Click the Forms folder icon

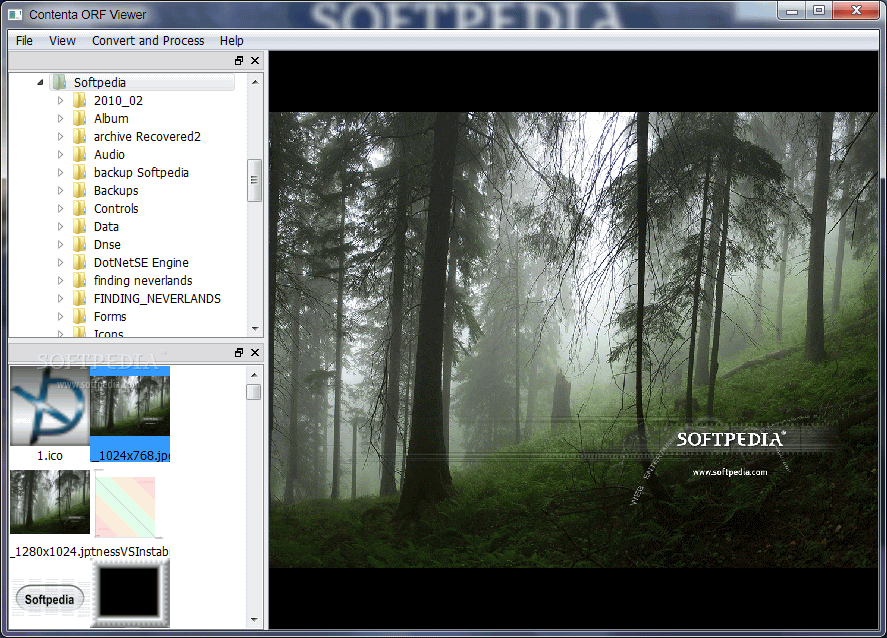79,317
